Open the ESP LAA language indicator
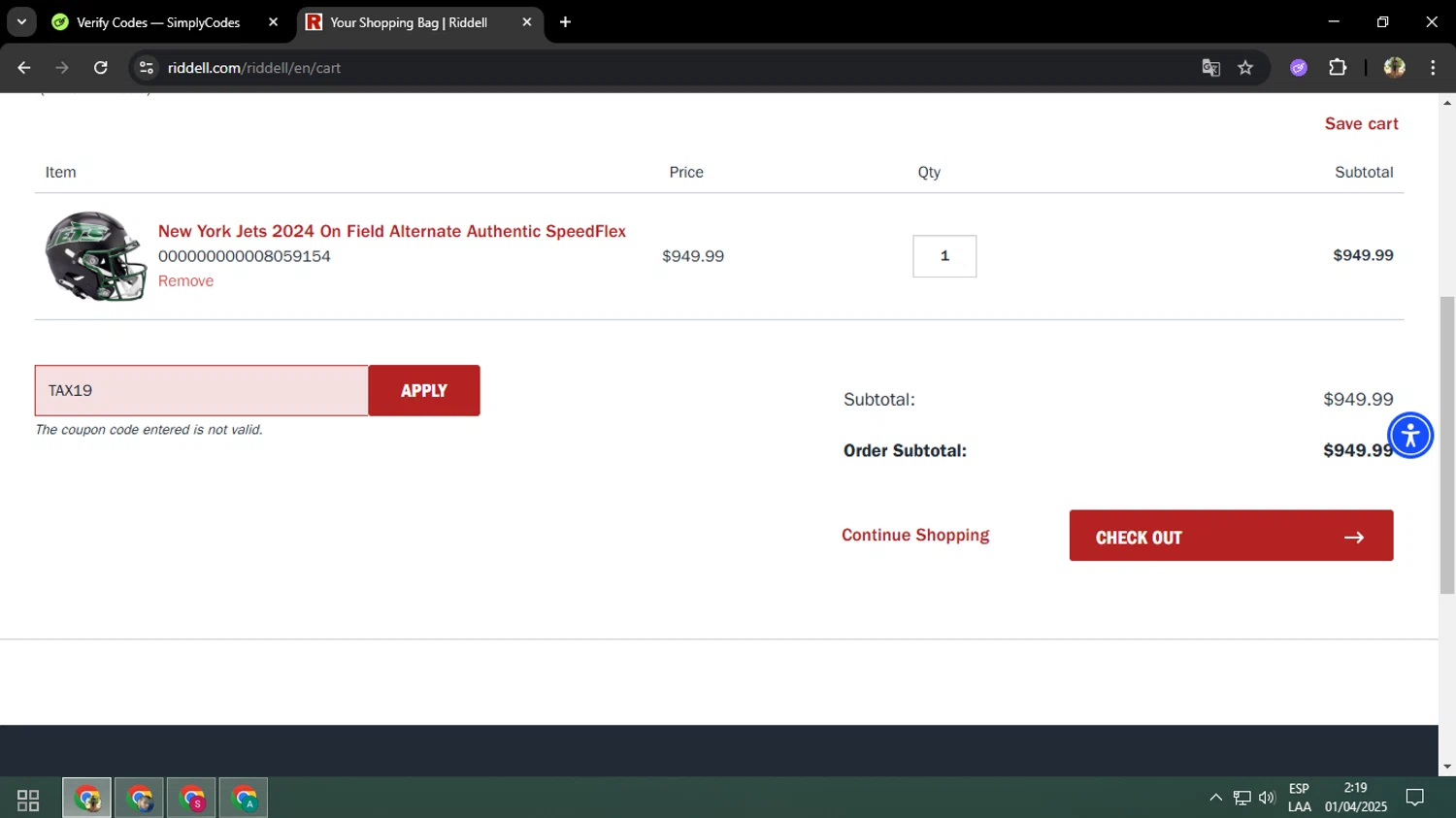 (1300, 798)
